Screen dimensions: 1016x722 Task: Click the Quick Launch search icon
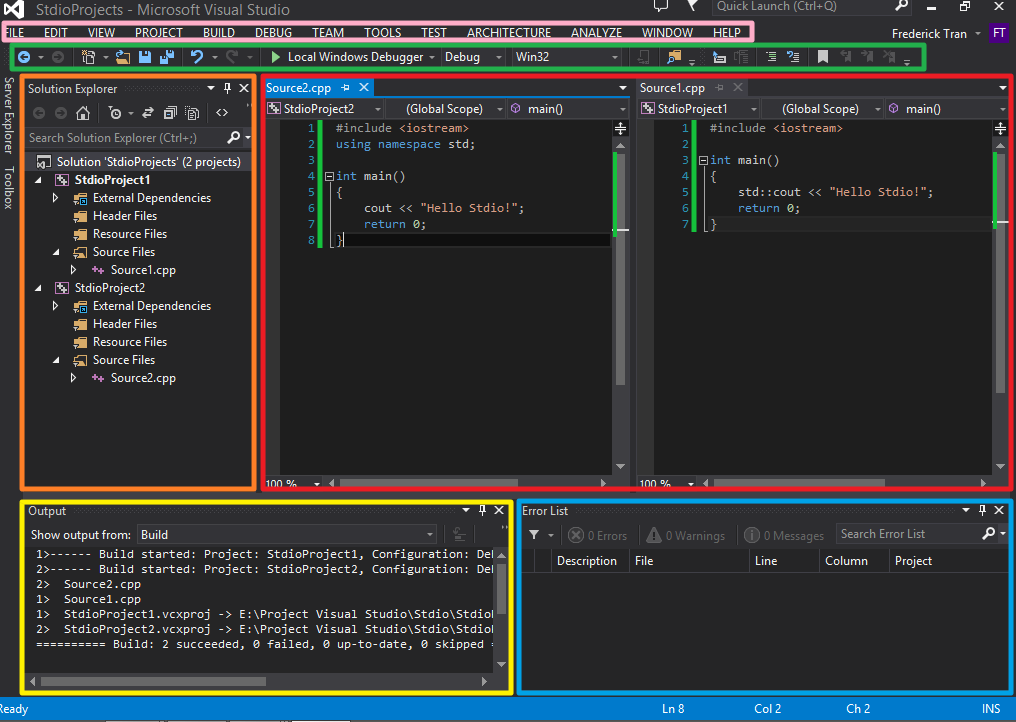901,6
